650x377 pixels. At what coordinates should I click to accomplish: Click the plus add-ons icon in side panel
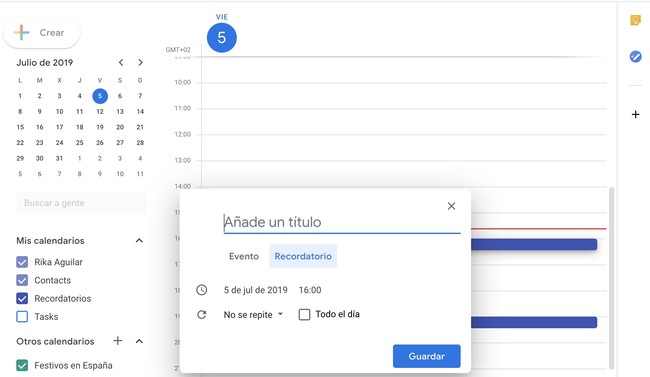pyautogui.click(x=635, y=114)
